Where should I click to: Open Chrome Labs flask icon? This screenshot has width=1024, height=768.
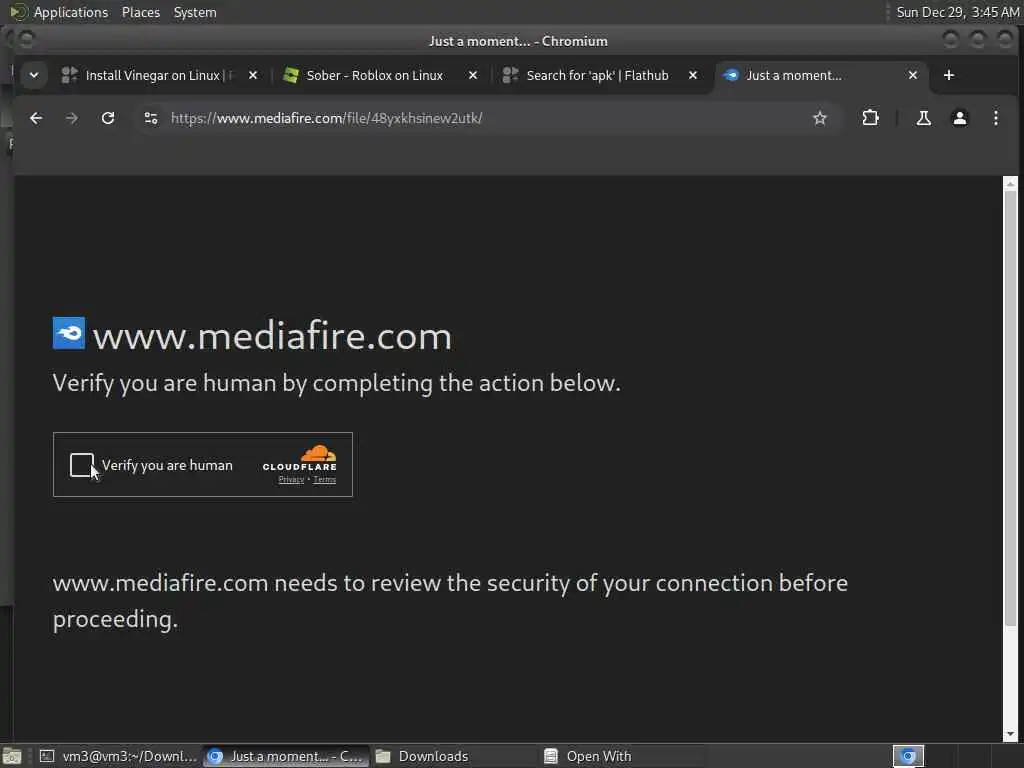[923, 118]
